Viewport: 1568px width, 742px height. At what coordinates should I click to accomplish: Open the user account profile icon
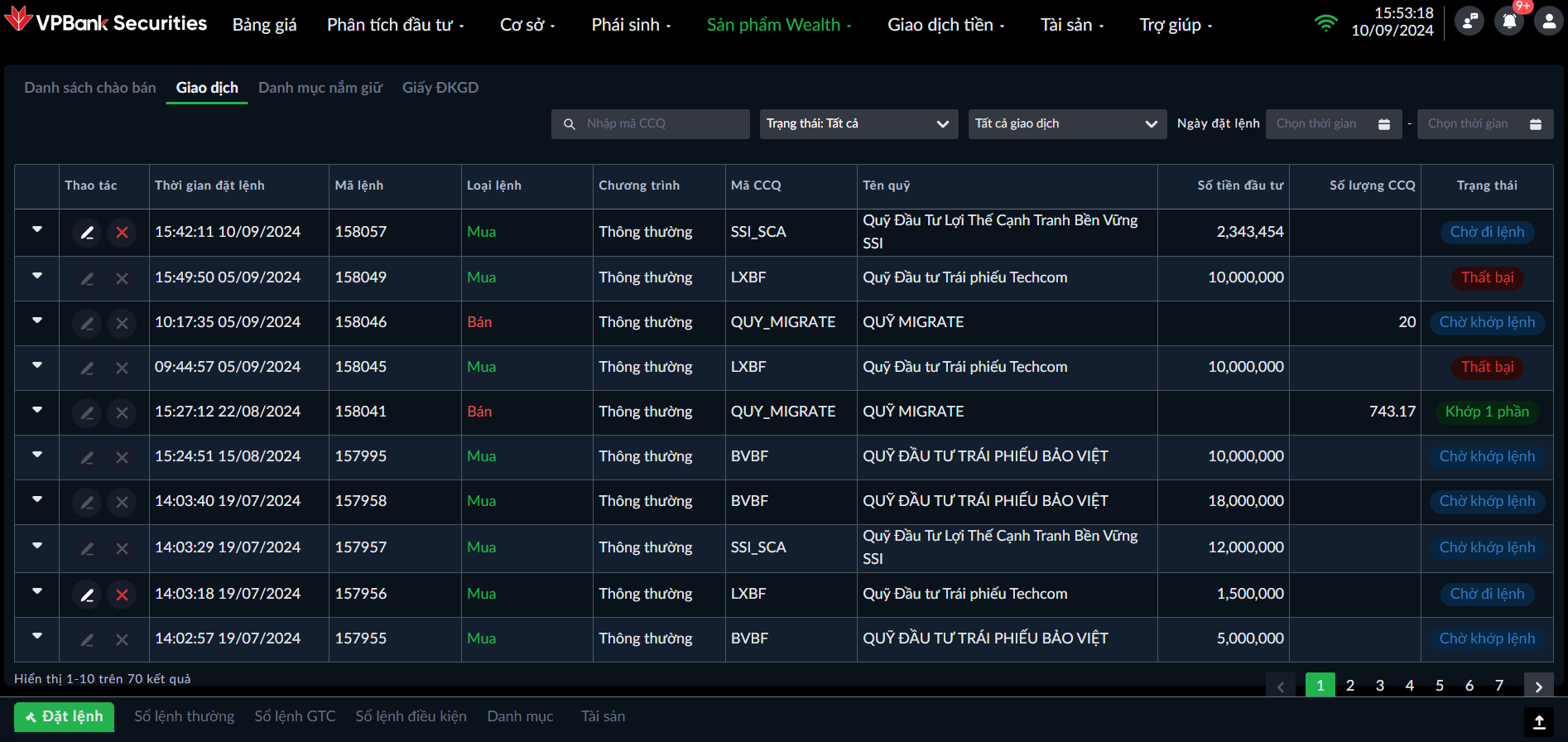[1548, 22]
